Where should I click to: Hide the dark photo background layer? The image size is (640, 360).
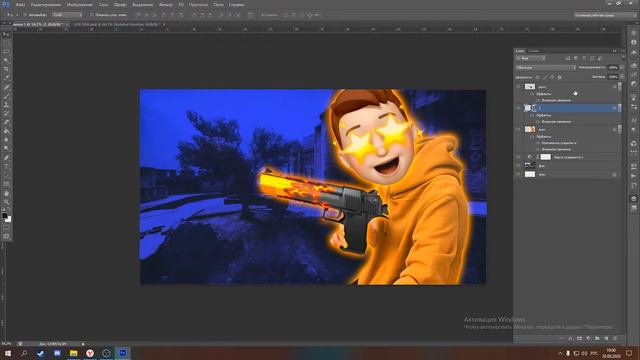click(x=518, y=166)
